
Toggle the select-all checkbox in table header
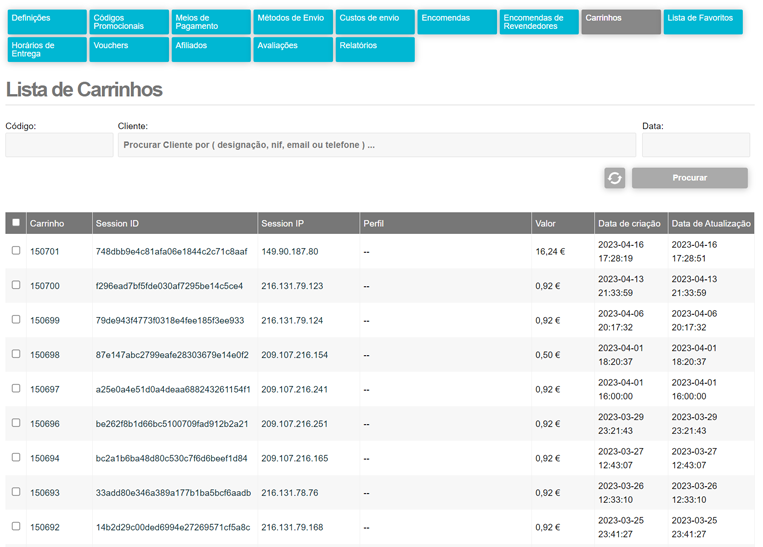point(16,223)
